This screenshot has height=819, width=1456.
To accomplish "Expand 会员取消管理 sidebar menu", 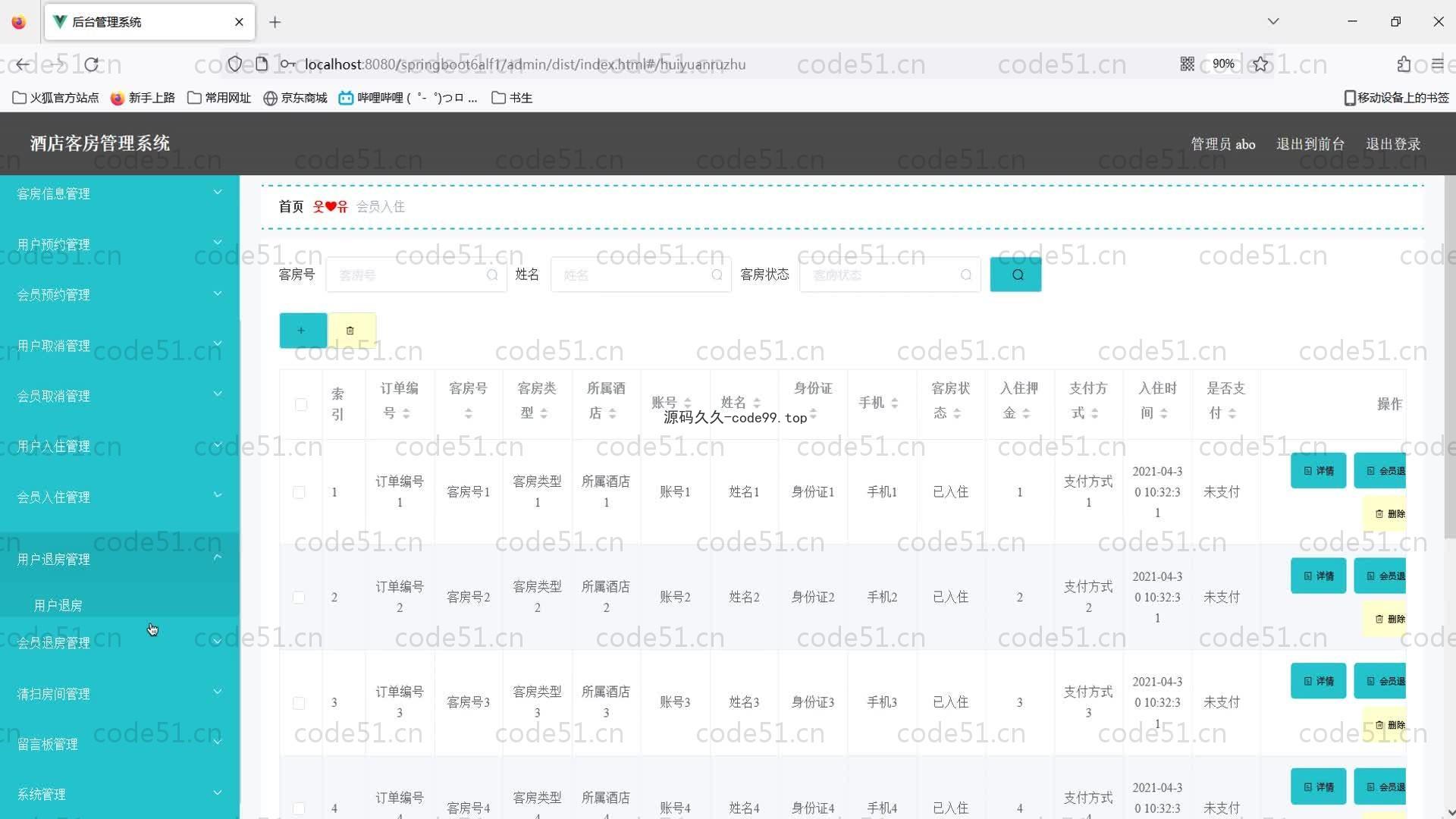I will (120, 396).
